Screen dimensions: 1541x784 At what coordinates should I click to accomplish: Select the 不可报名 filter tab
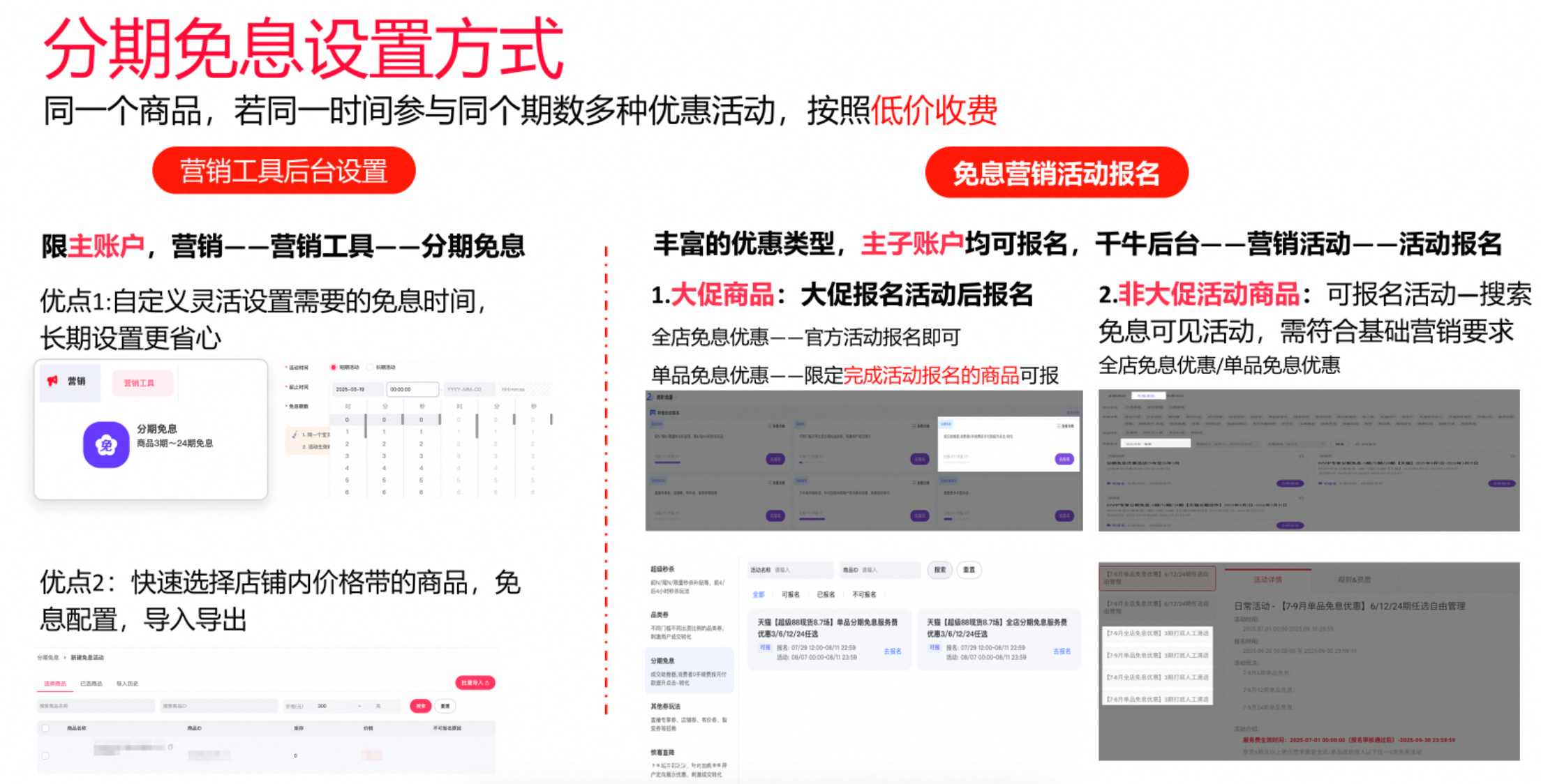coord(864,595)
